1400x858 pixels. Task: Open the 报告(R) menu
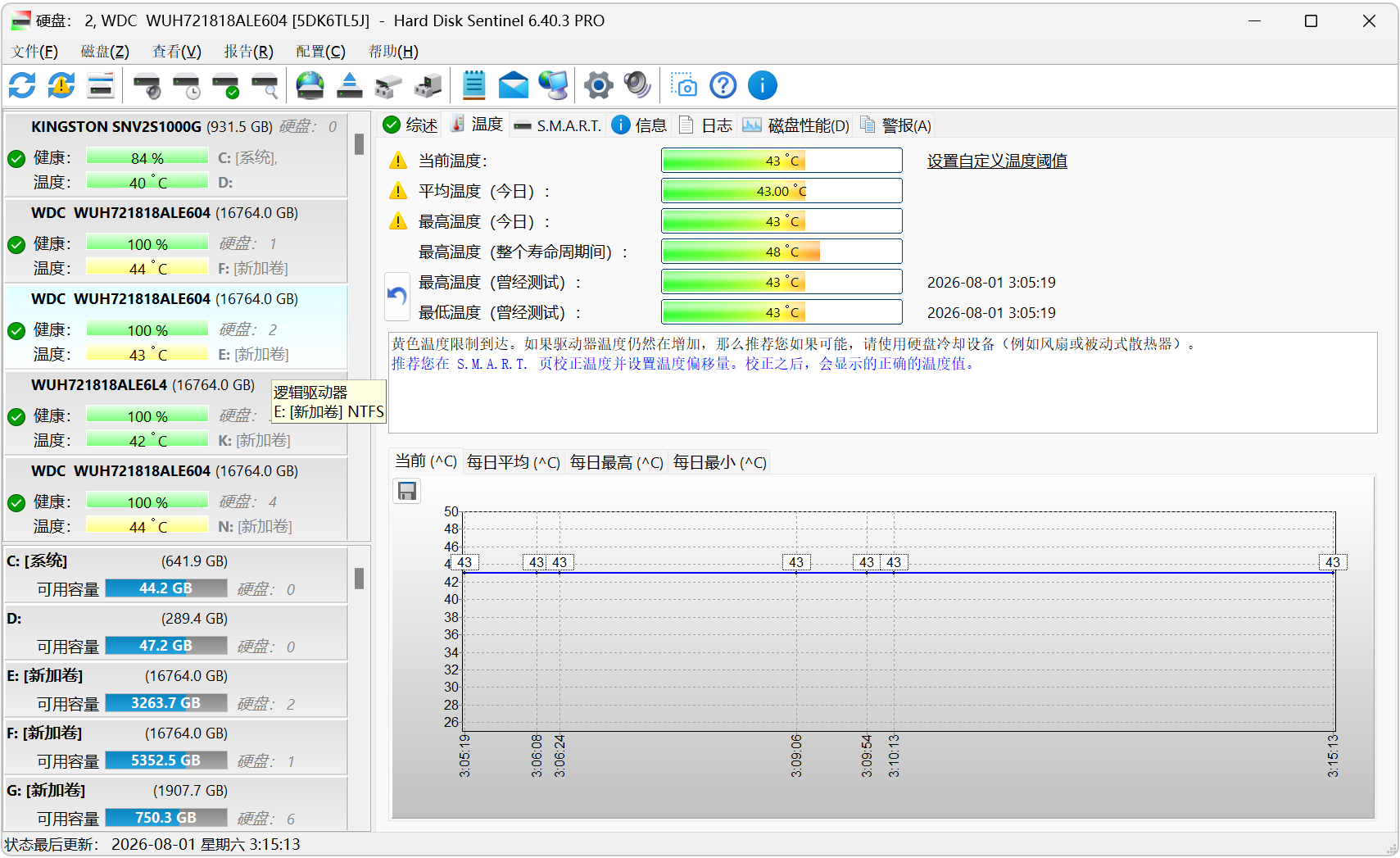pyautogui.click(x=249, y=52)
